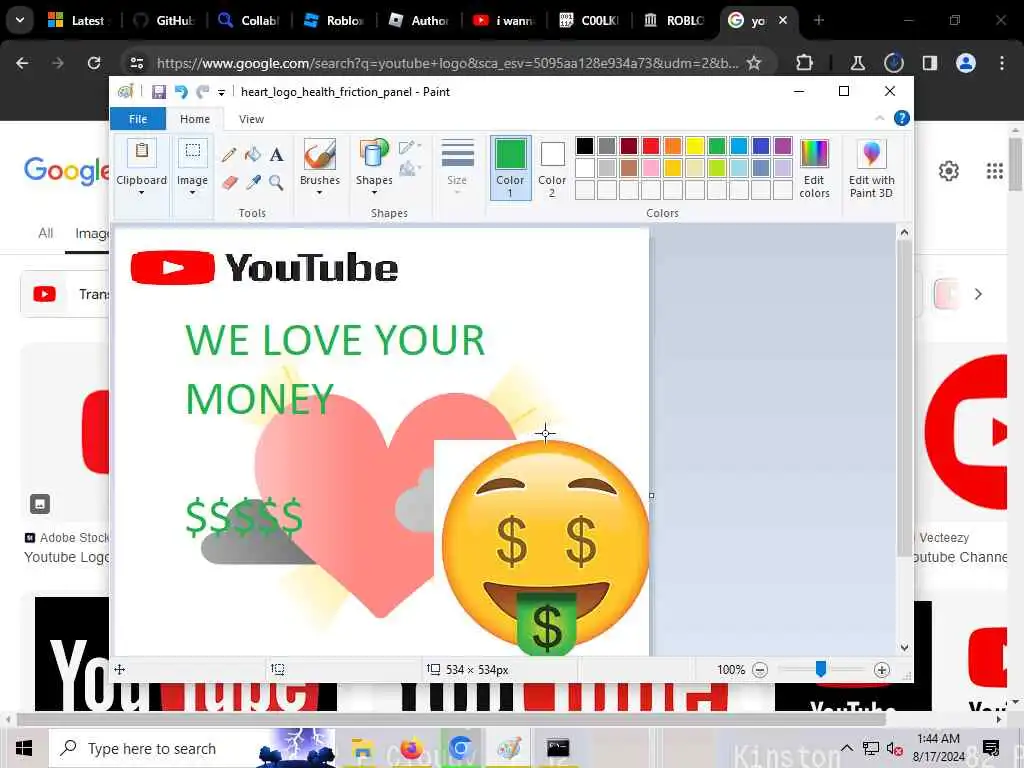This screenshot has width=1024, height=768.
Task: Bookmark this page with the star icon
Action: [x=754, y=63]
